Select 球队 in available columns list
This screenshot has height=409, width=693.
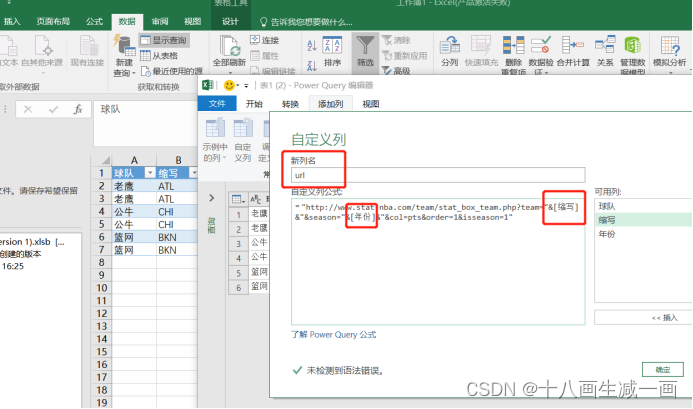(643, 206)
